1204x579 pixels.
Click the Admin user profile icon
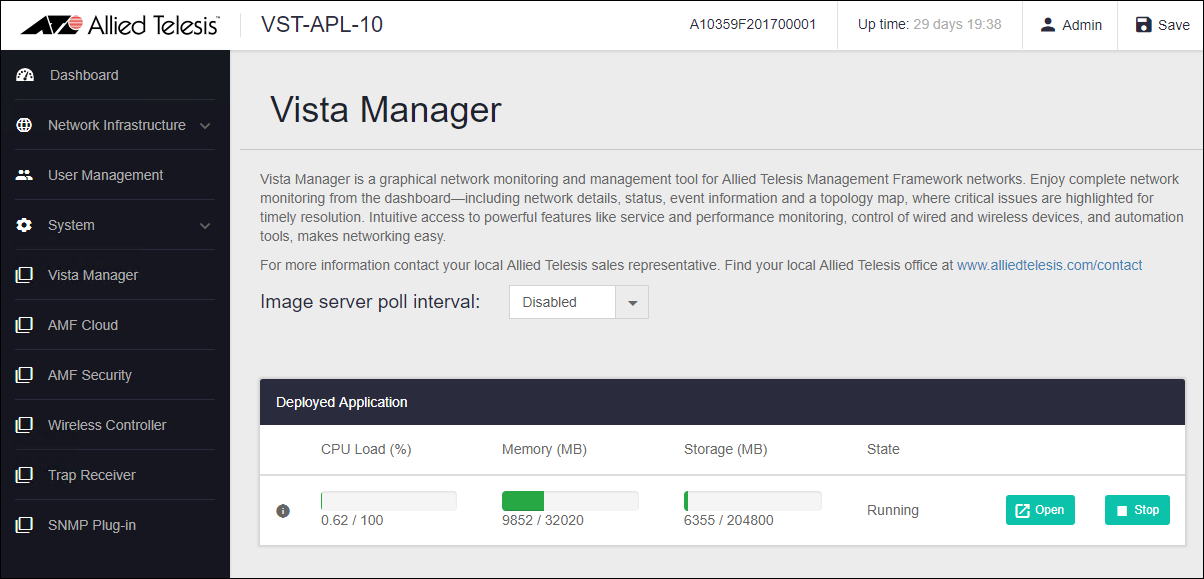coord(1048,25)
